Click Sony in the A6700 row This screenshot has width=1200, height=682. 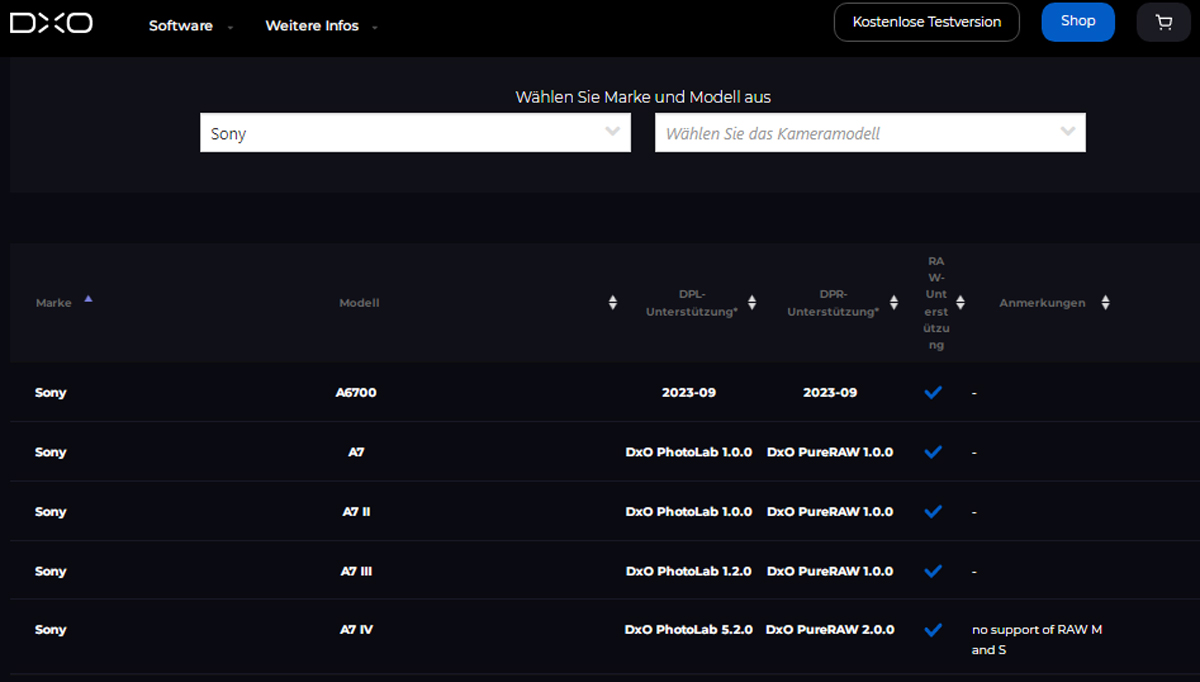50,393
